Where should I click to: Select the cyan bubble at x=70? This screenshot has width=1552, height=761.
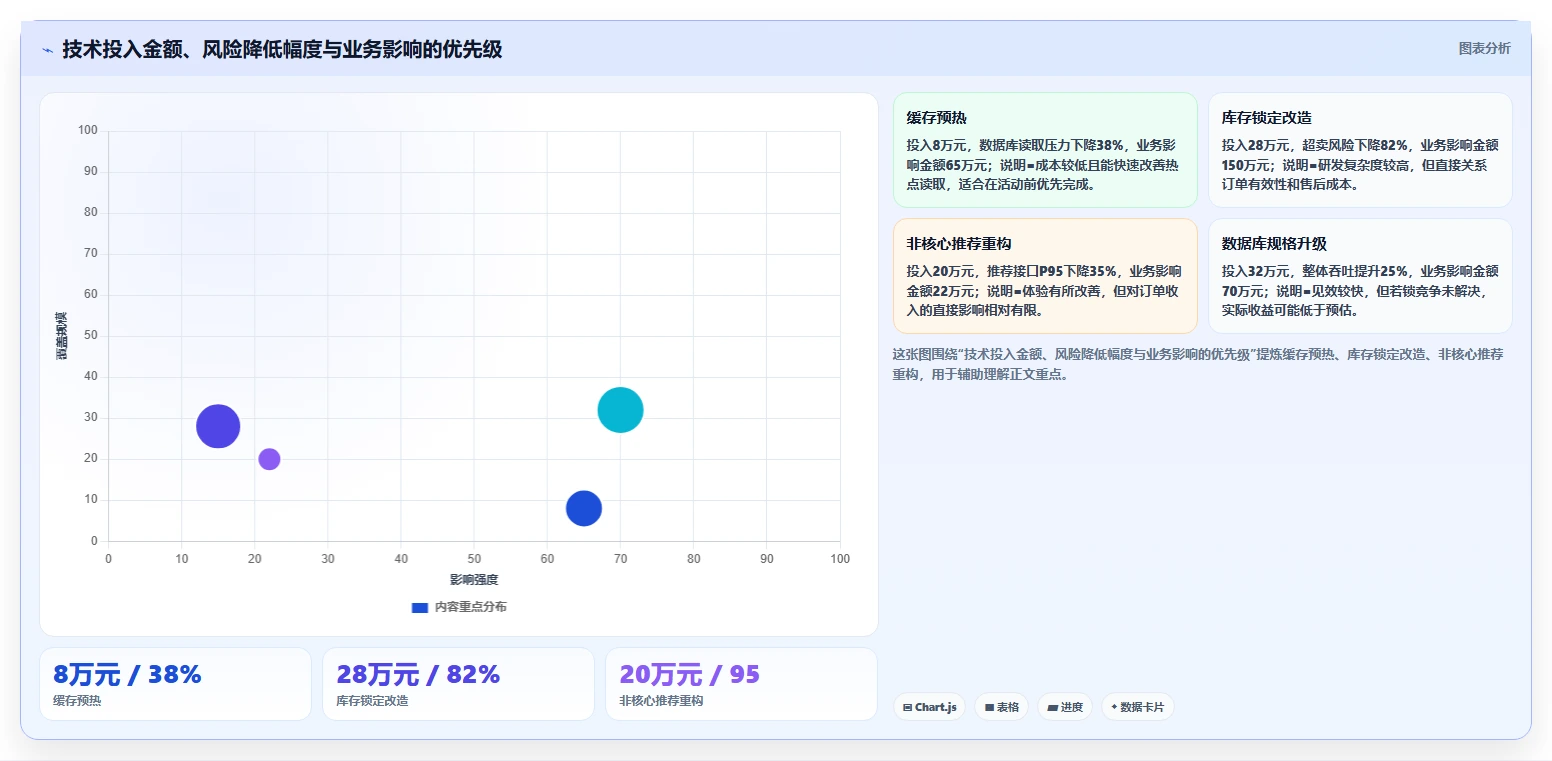point(620,410)
